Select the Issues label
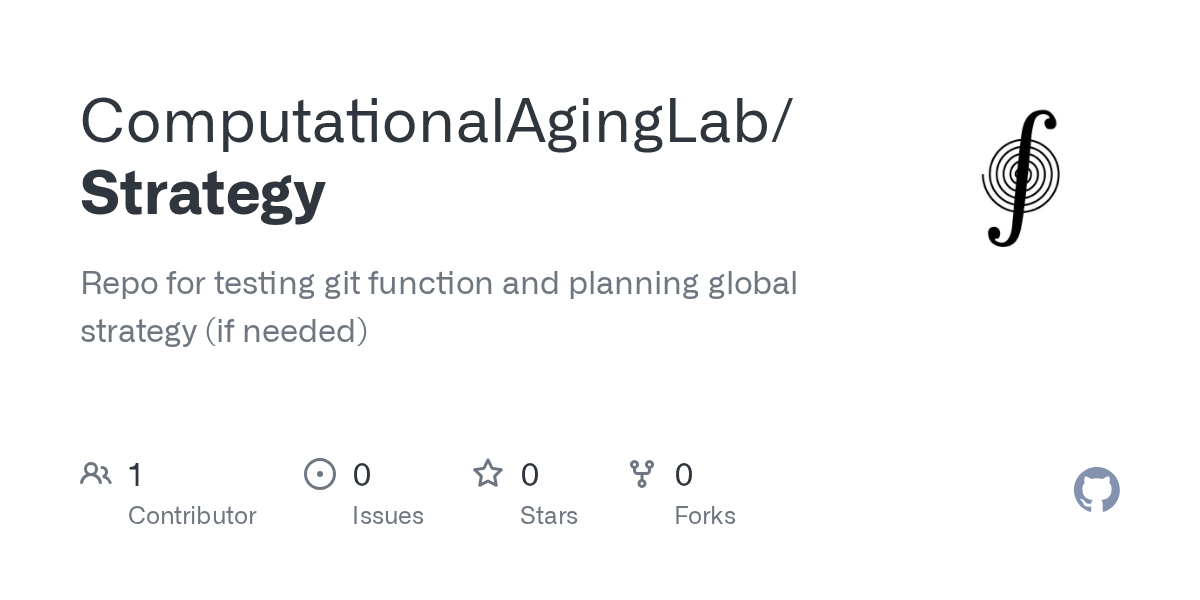 [388, 516]
